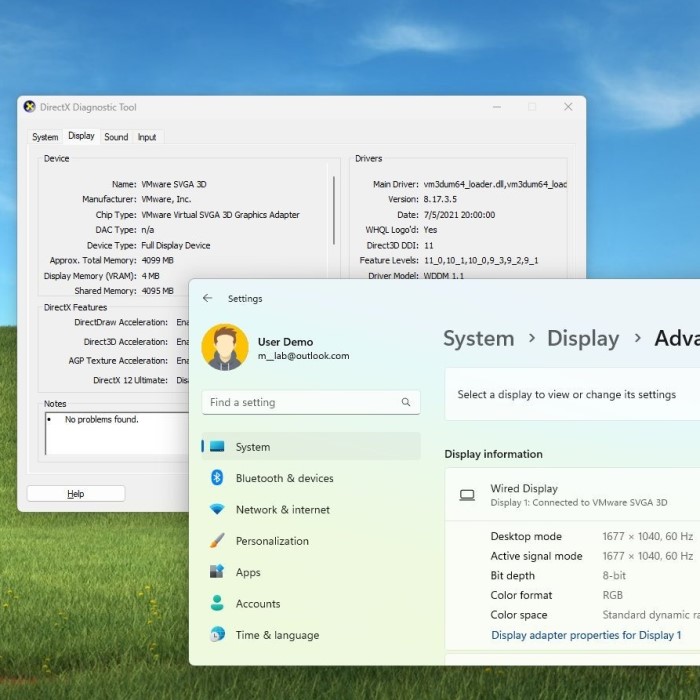Open Display adapter properties for Display 1
The width and height of the screenshot is (700, 700).
tap(586, 635)
